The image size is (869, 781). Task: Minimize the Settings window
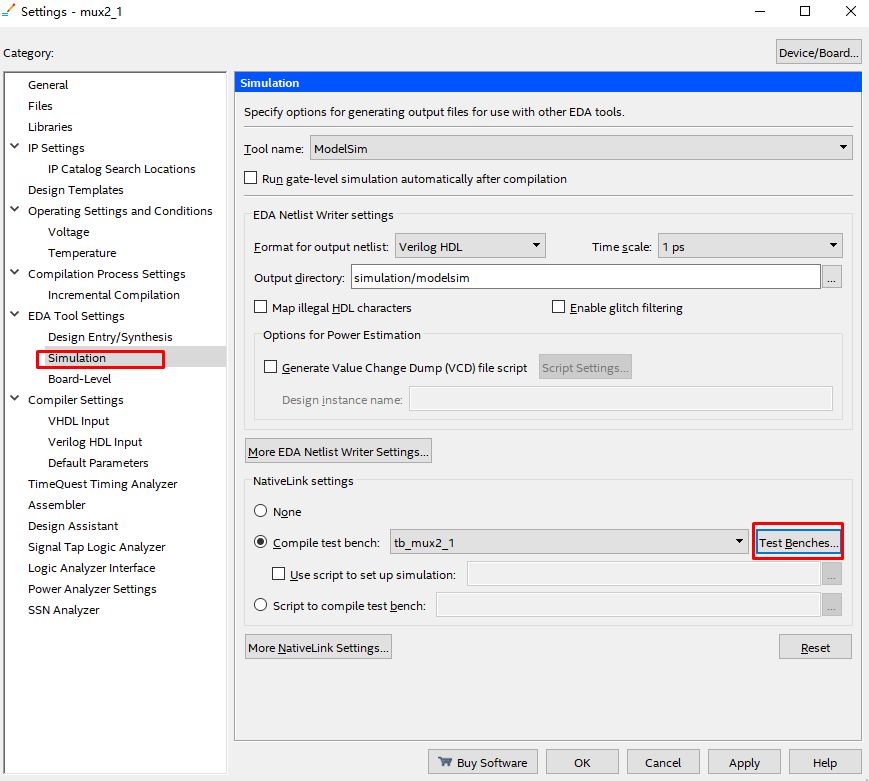click(760, 11)
